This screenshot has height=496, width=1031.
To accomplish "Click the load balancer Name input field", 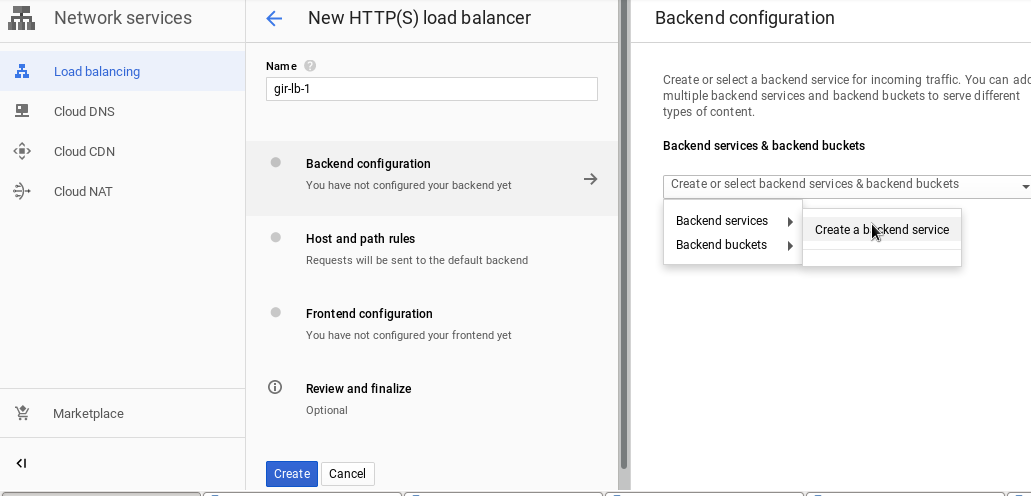I will [432, 89].
